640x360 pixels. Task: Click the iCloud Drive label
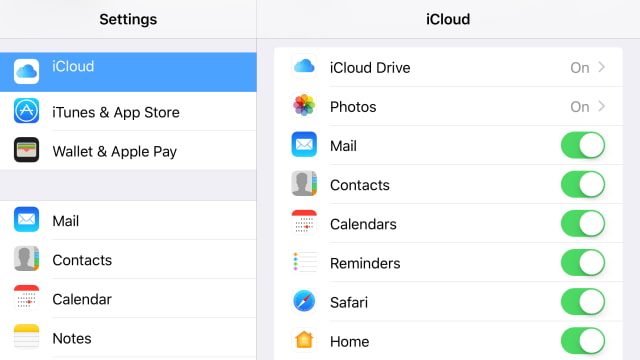pos(370,68)
